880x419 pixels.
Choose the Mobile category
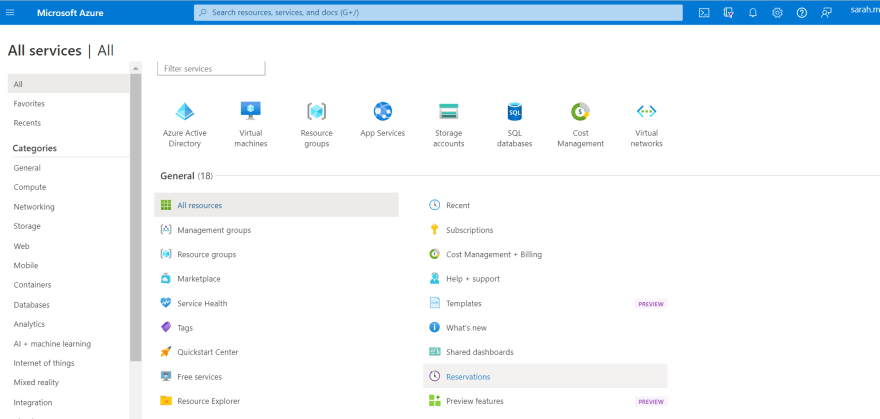tap(26, 266)
